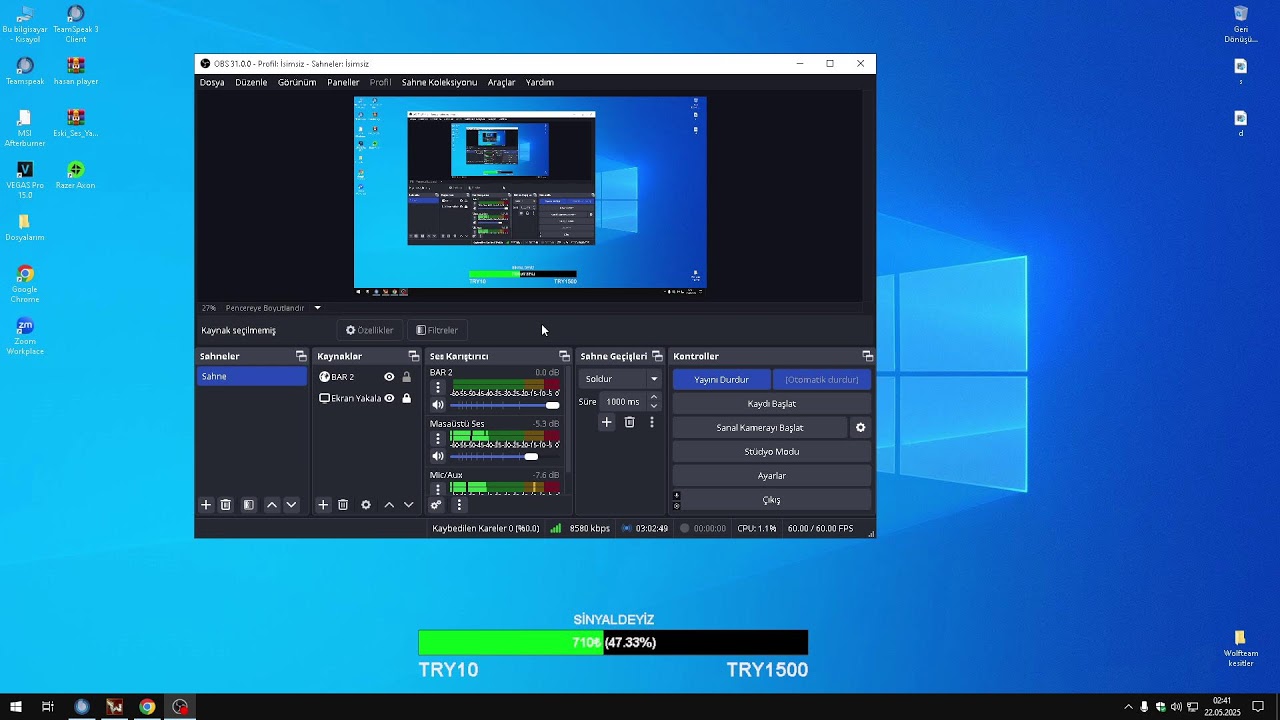Delete the selected scene with trash icon
1280x720 pixels.
coord(226,505)
